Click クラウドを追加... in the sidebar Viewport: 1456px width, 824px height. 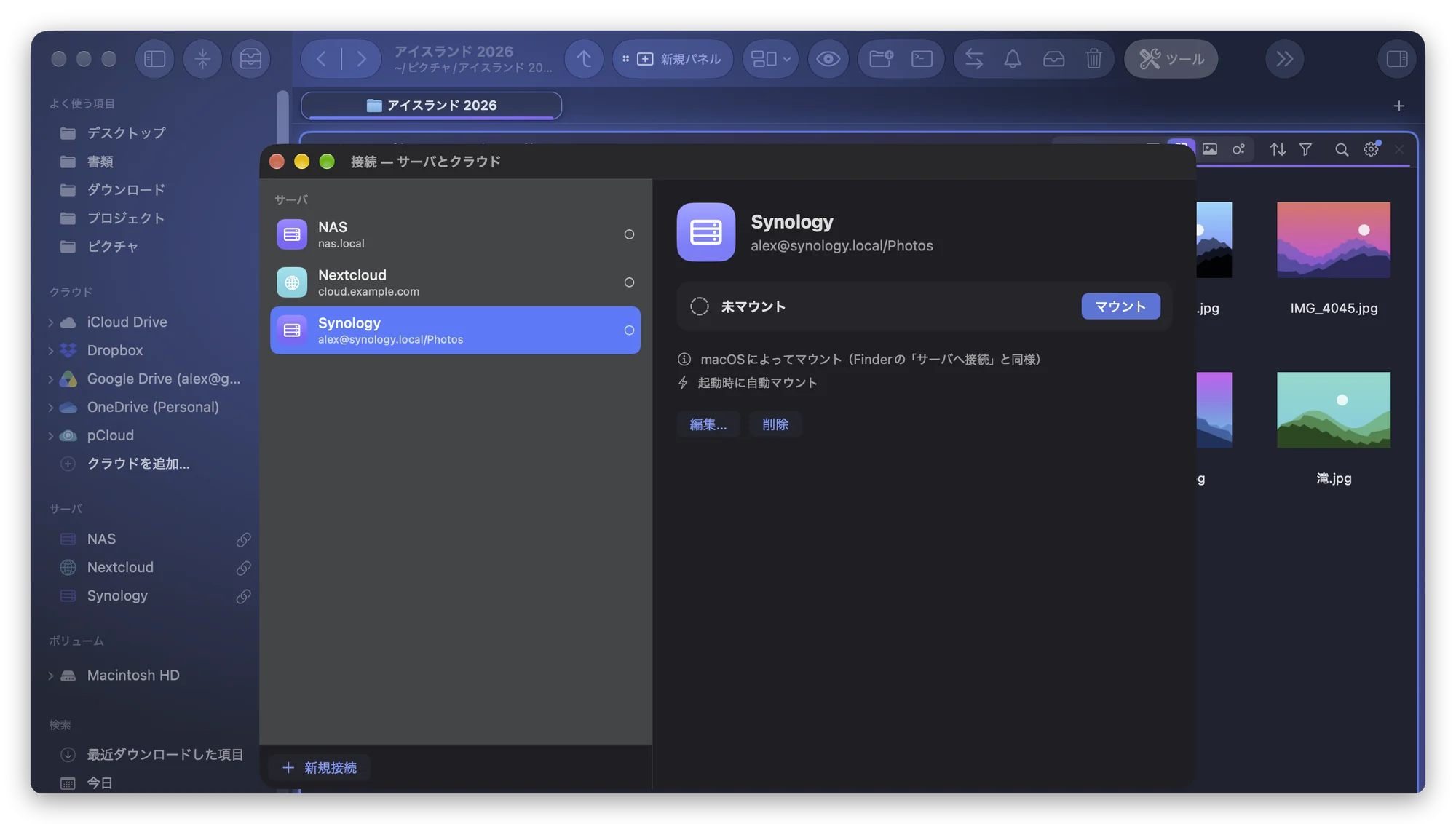(x=138, y=464)
